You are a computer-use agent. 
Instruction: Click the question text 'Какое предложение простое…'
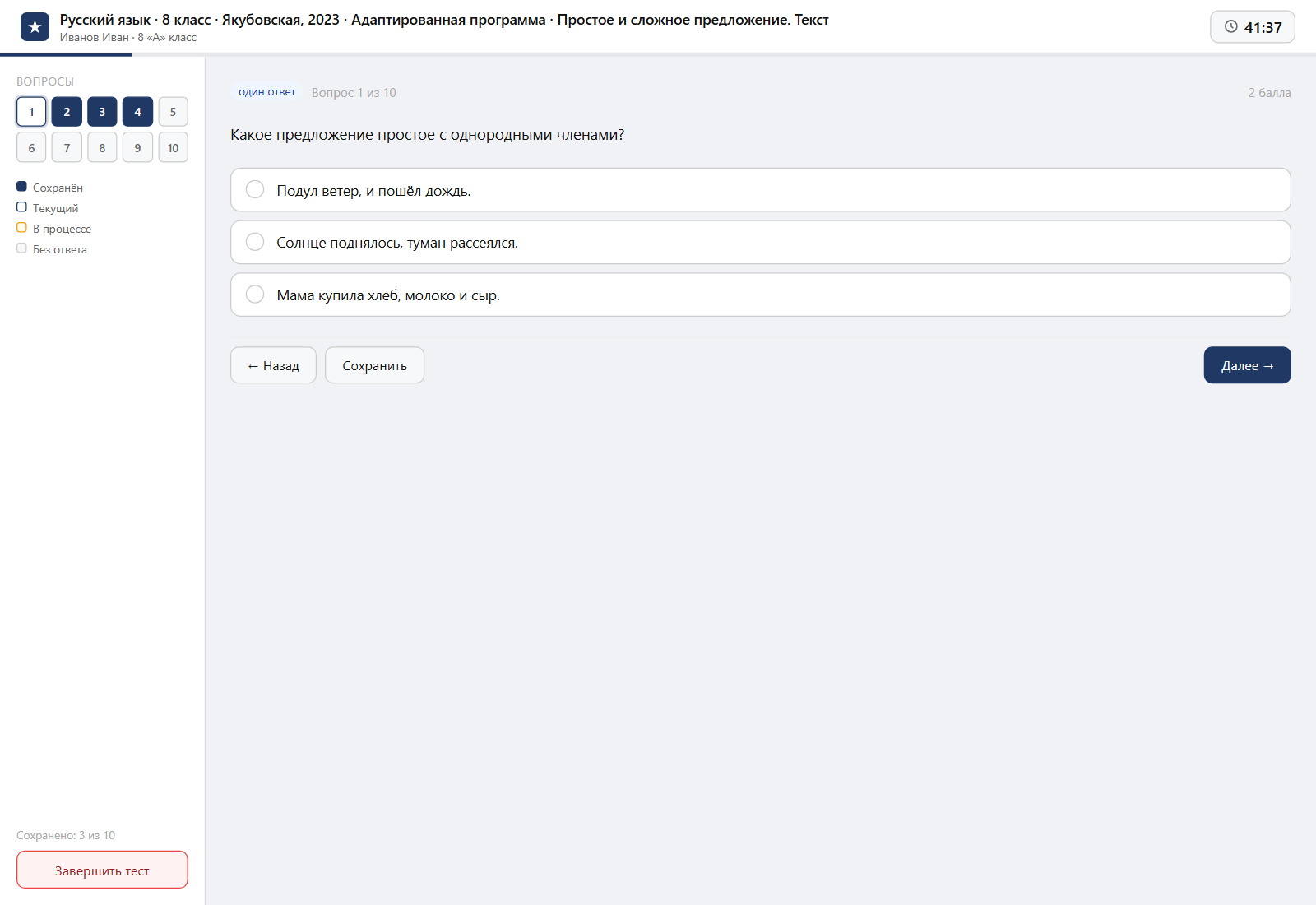[x=427, y=135]
